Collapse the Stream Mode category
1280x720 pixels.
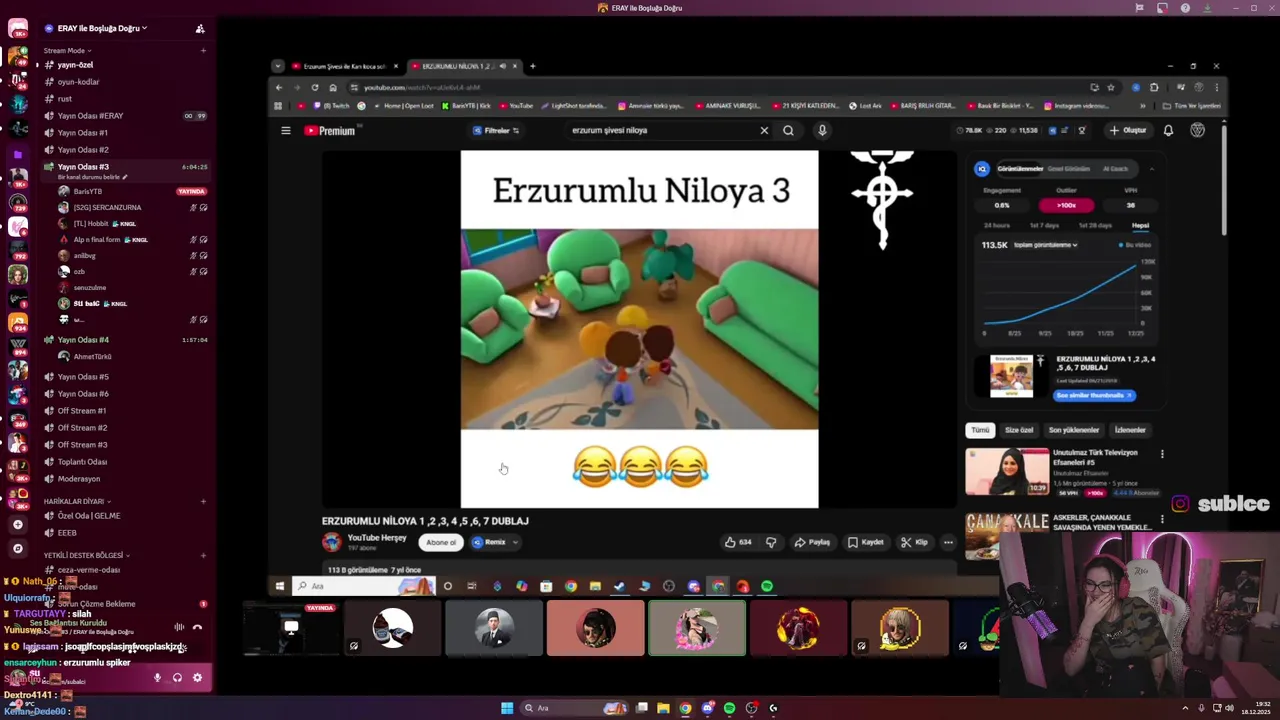click(67, 50)
